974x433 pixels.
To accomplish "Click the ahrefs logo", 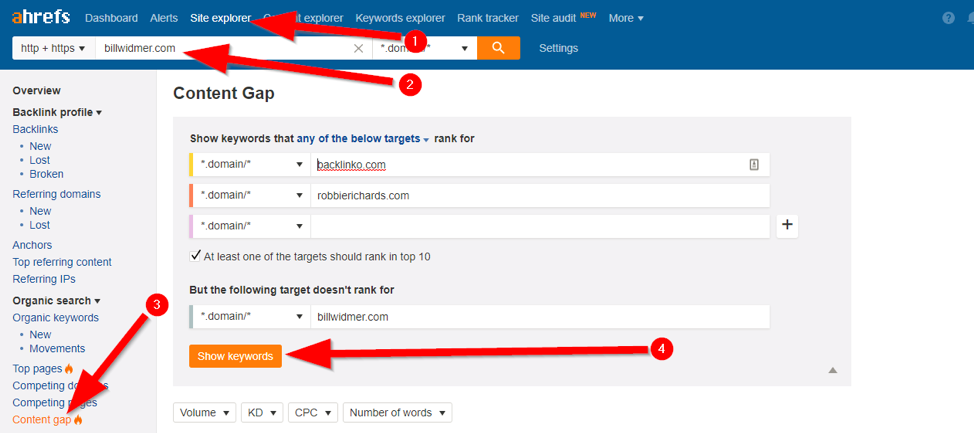I will click(41, 17).
